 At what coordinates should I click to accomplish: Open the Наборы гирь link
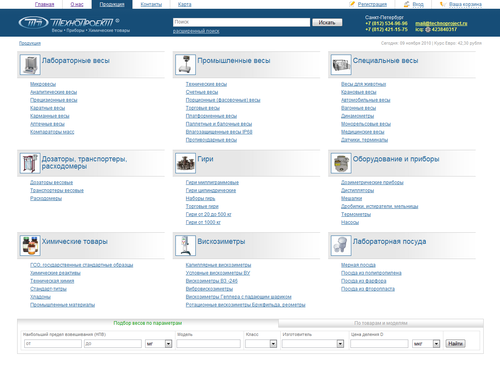point(200,199)
